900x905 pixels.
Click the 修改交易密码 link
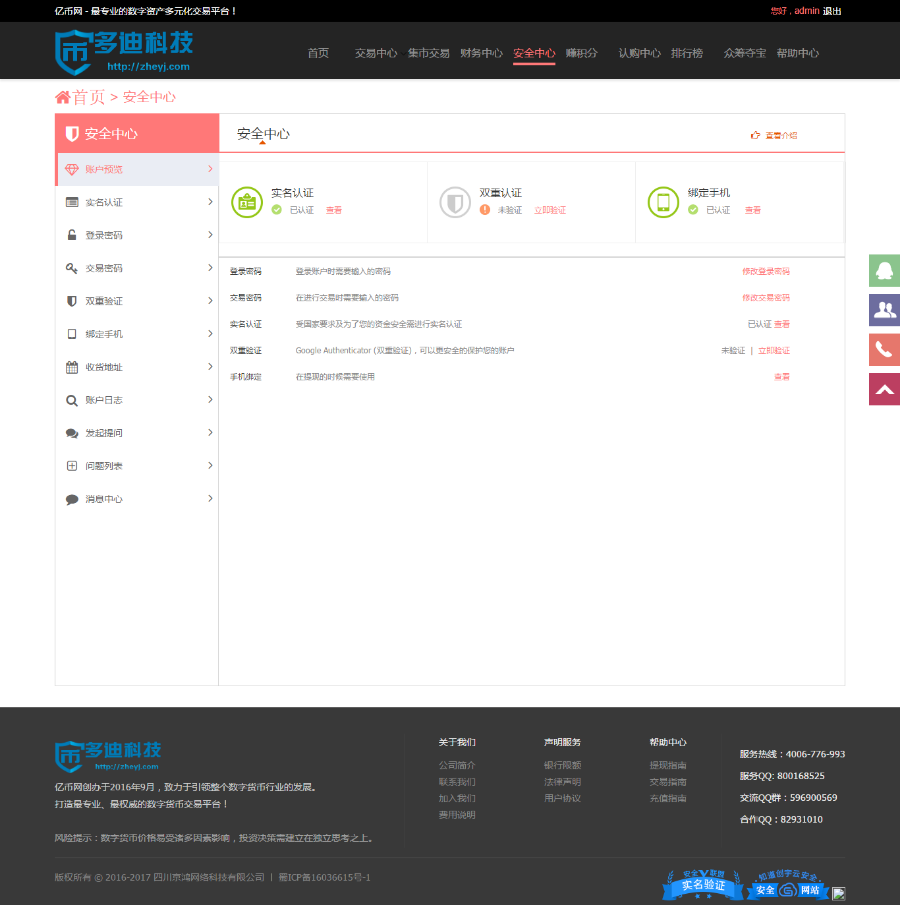765,298
